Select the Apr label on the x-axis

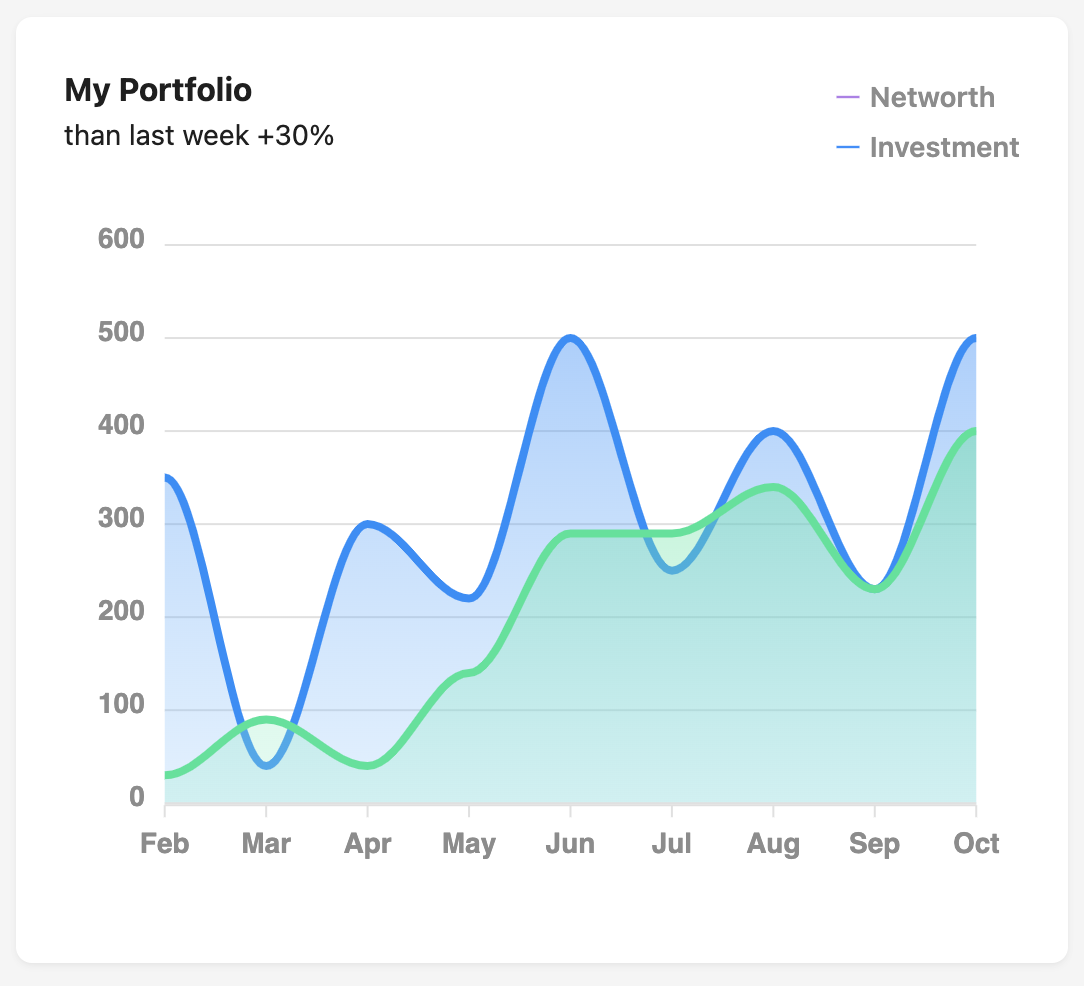(367, 843)
